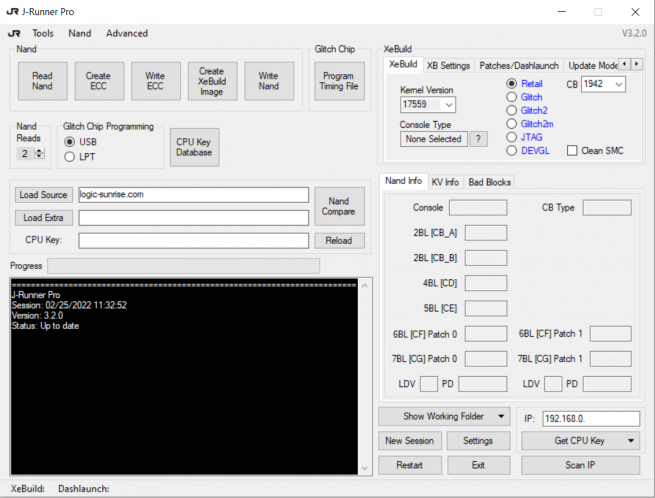
Task: Switch to the KV Info tab
Action: point(445,182)
